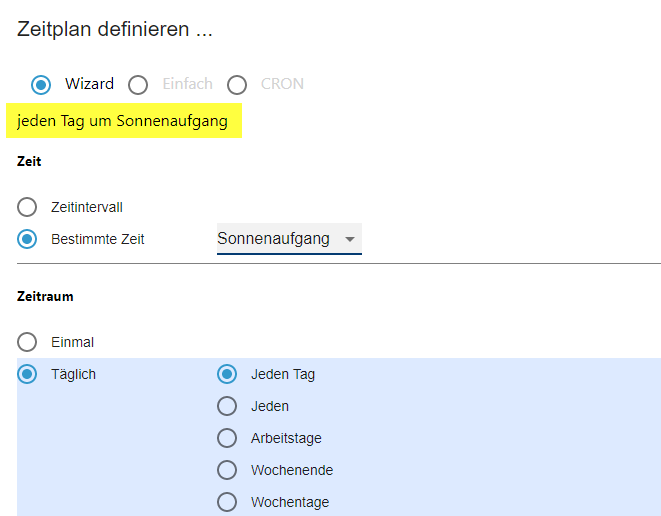Click the Zeitplan definieren heading
Viewport: 661px width, 516px height.
(x=115, y=29)
